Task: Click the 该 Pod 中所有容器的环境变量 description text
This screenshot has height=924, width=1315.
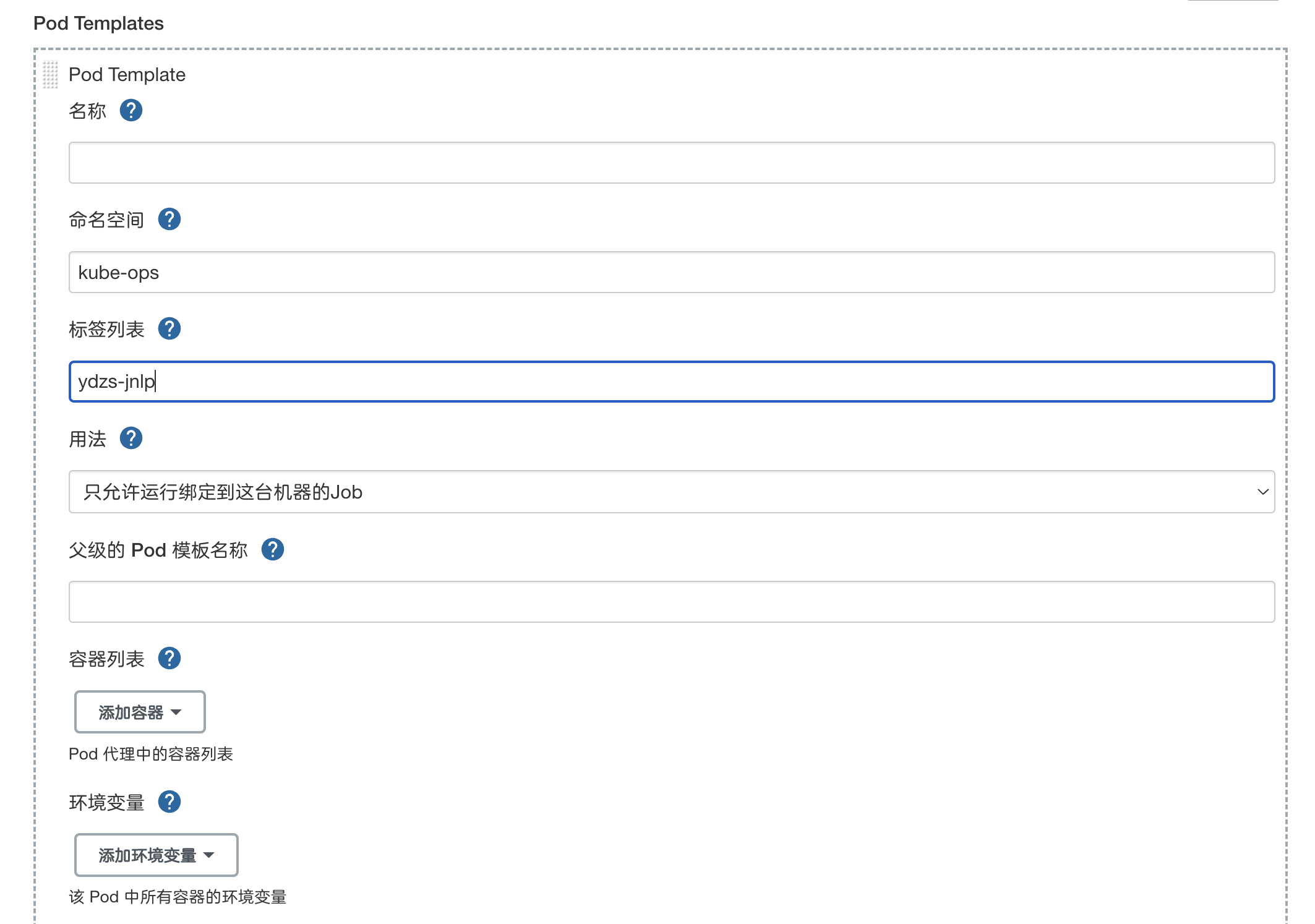Action: 178,897
